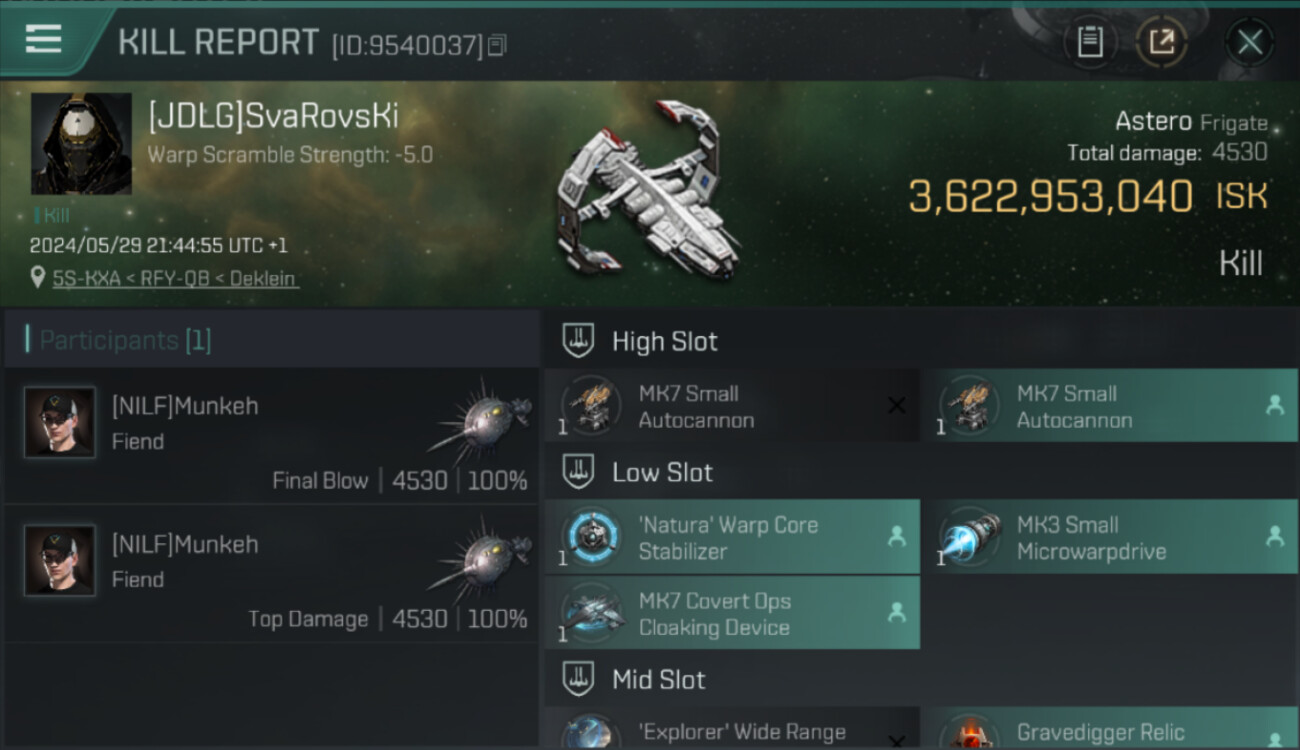Copy the kill report ID
1300x750 pixels.
(x=497, y=45)
